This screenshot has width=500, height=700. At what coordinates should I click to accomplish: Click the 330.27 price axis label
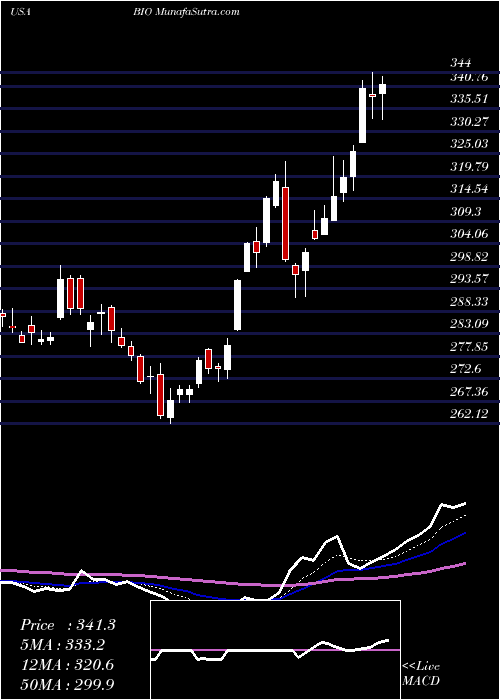(469, 121)
